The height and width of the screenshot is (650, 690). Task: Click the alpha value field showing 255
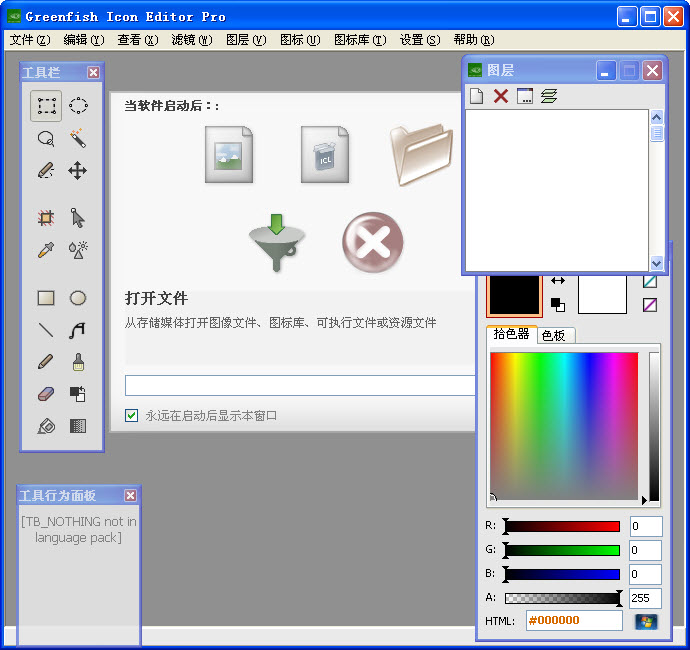(646, 598)
